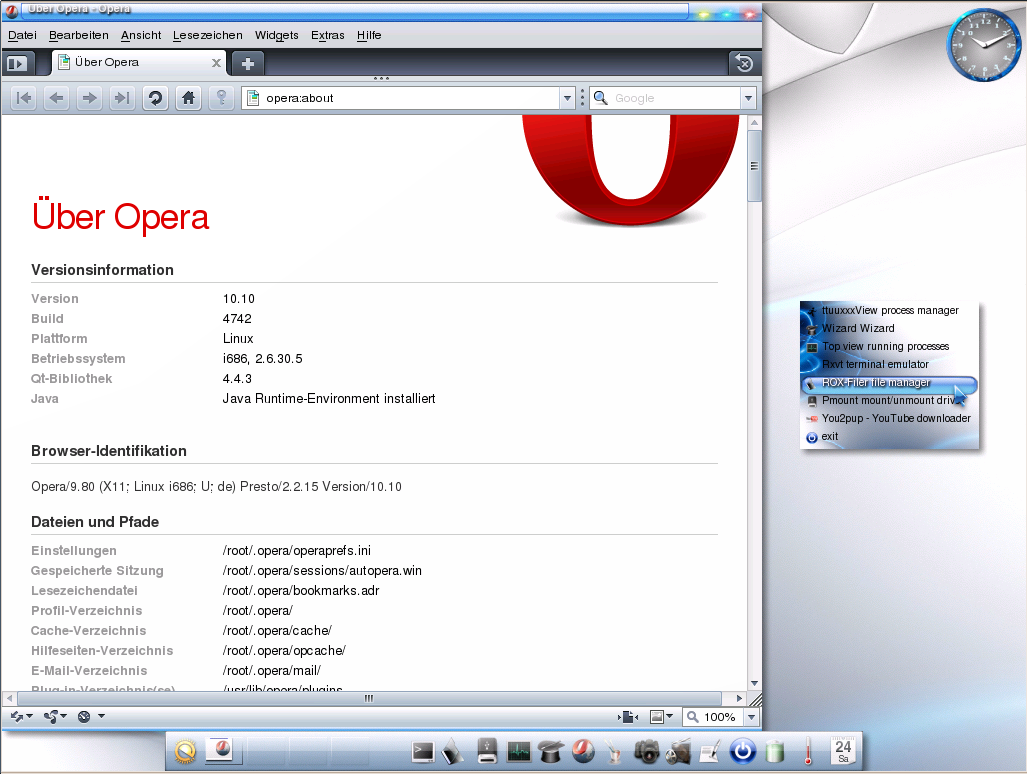Open the Lesezeichen menu
1027x774 pixels.
[x=208, y=35]
